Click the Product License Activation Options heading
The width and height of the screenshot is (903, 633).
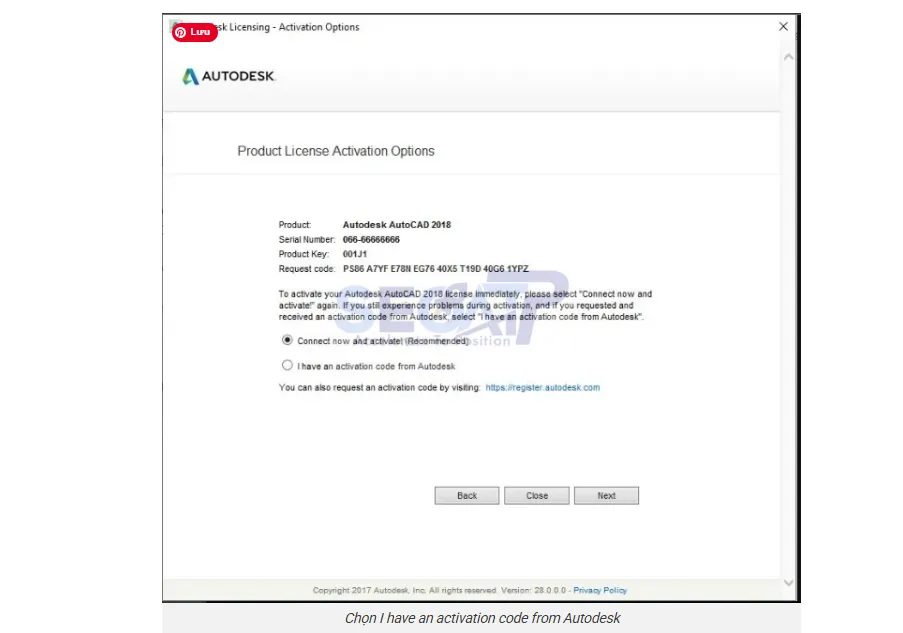pyautogui.click(x=335, y=150)
